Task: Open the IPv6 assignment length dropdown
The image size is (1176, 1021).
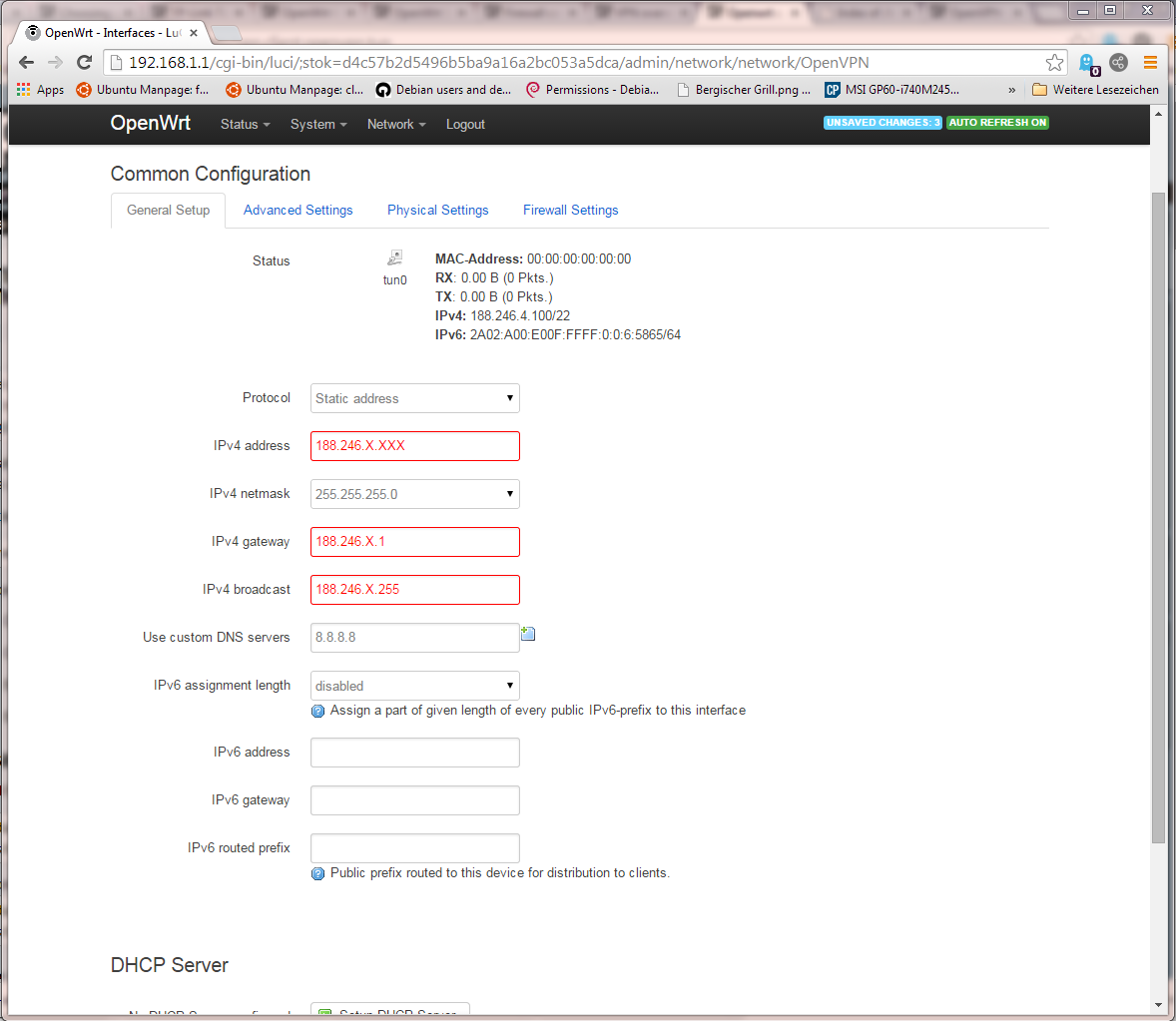Action: [414, 686]
